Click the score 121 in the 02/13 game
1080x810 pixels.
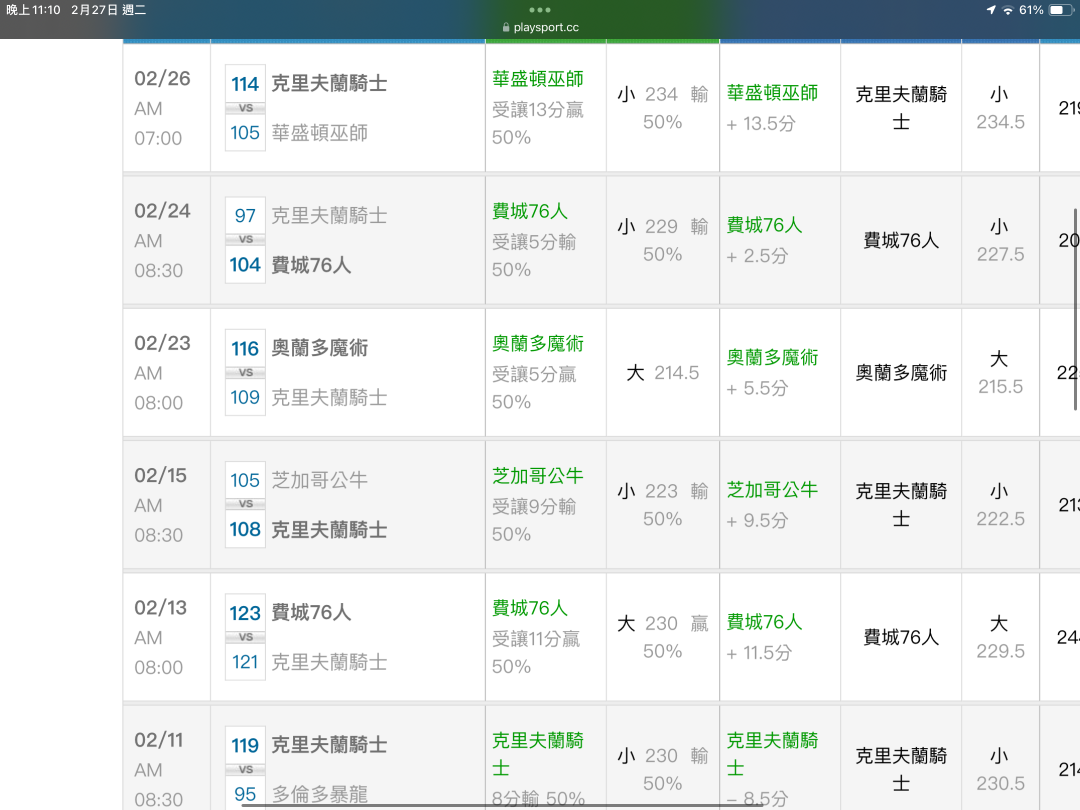click(245, 662)
